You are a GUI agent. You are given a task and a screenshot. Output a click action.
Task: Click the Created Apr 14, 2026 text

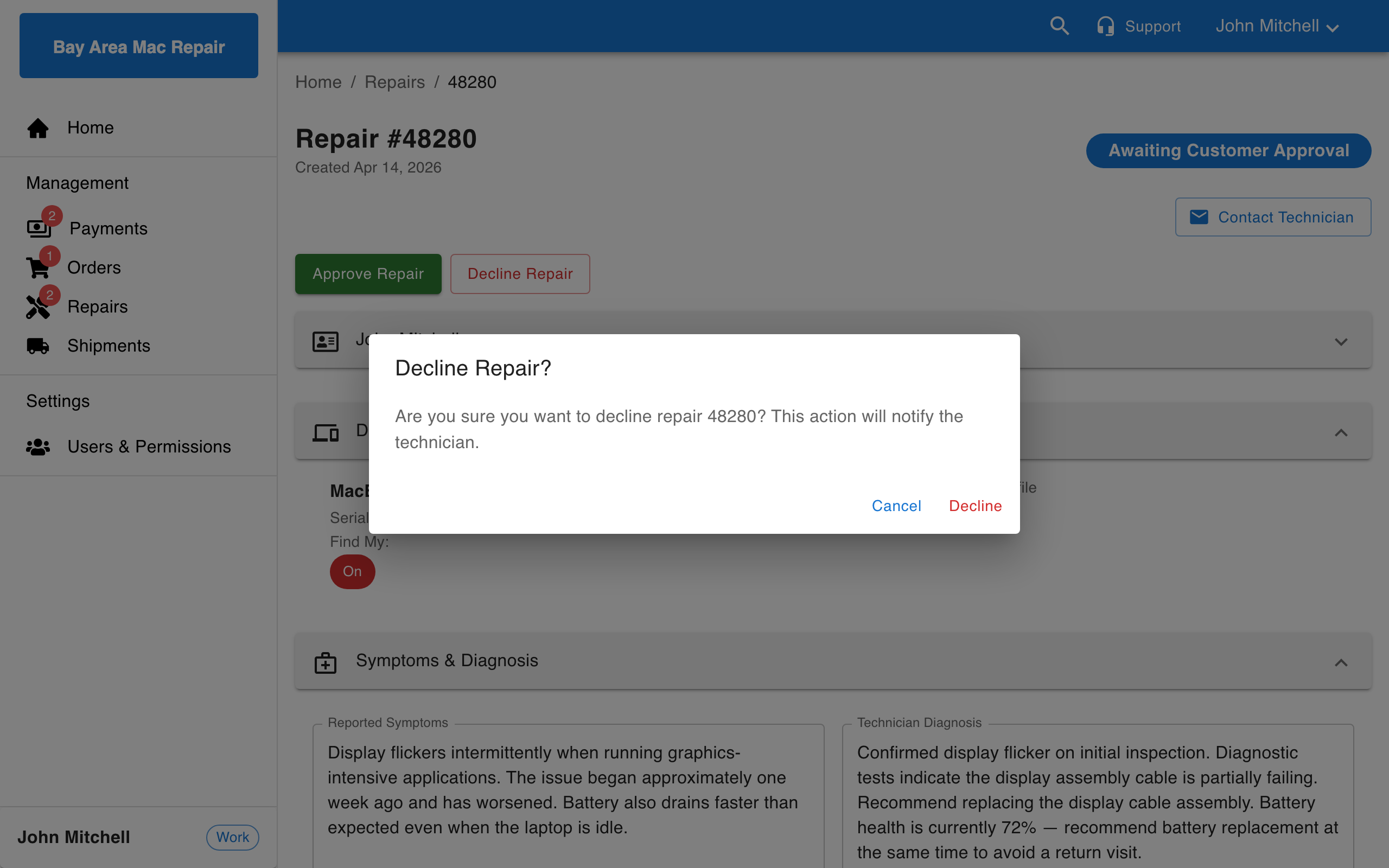pos(368,168)
